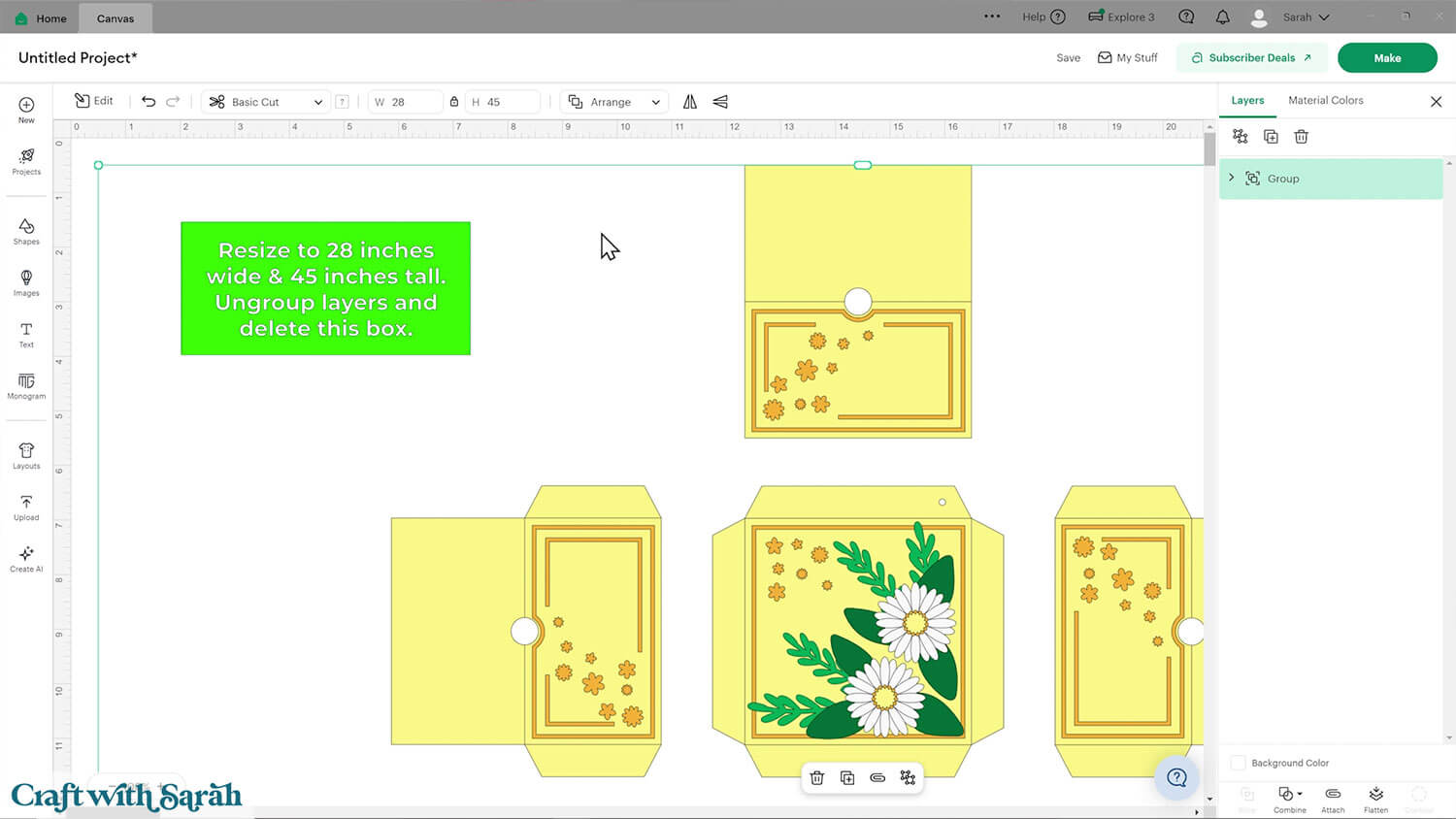
Task: Delete layer via the Layers panel trash icon
Action: point(1302,137)
